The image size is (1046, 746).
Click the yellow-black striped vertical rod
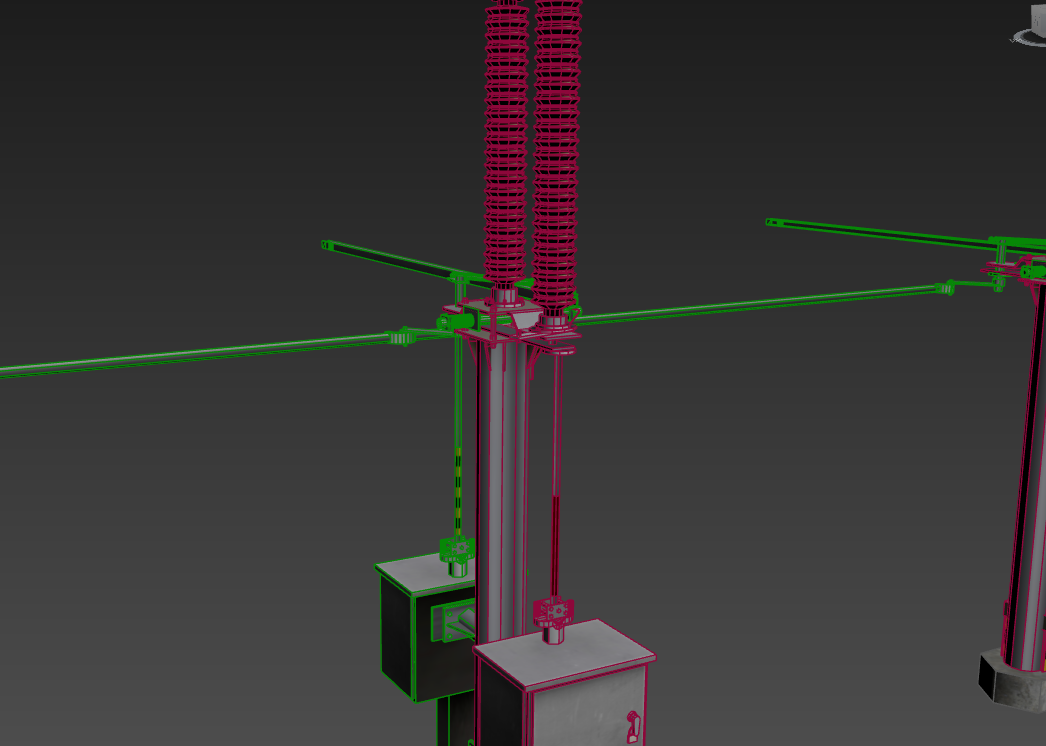point(458,490)
